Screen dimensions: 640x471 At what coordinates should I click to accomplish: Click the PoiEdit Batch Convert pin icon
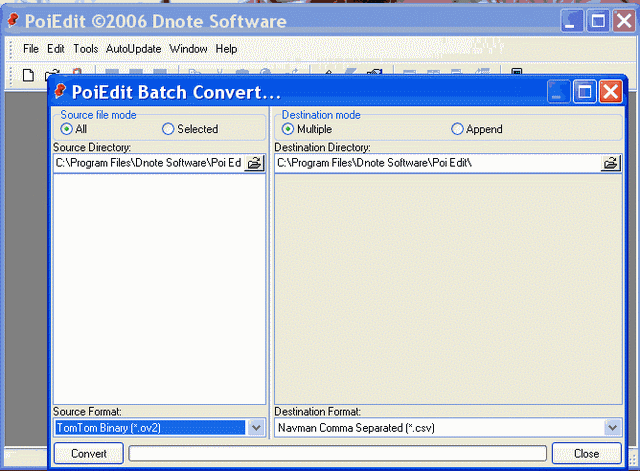[x=60, y=92]
